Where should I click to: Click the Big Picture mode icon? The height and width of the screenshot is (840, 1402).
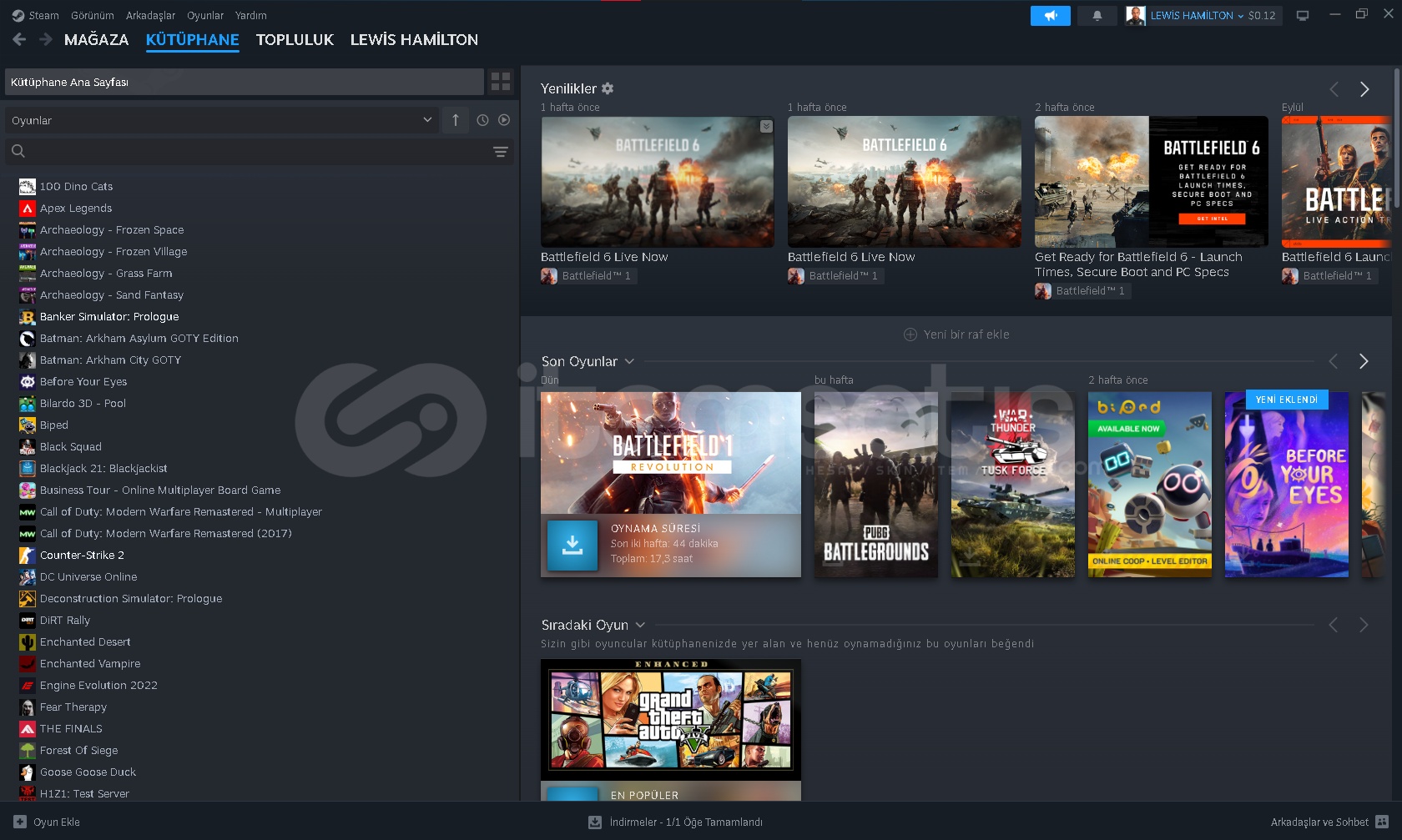click(1302, 16)
